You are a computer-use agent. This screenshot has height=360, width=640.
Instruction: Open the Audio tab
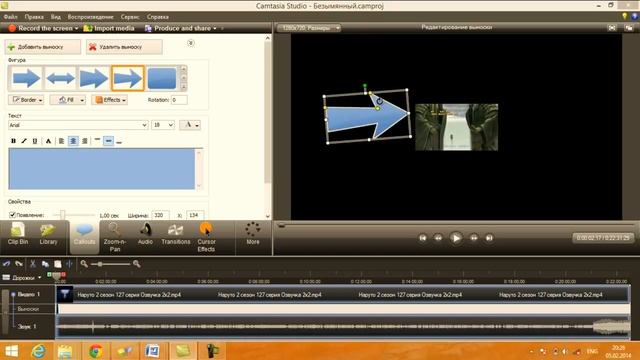[145, 235]
